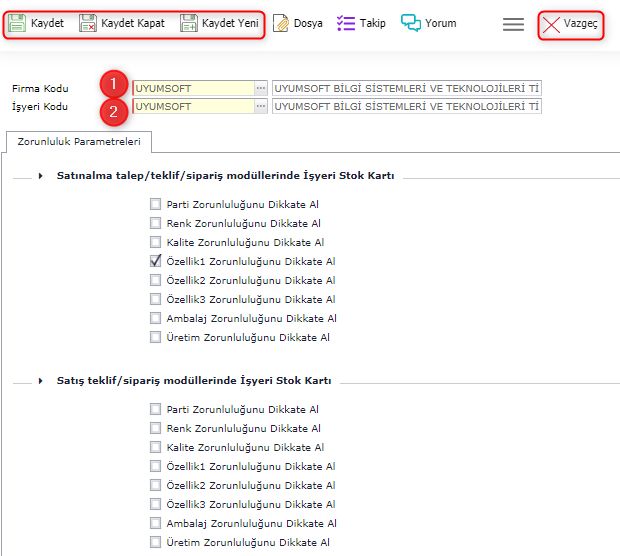Viewport: 620px width, 556px height.
Task: Open Firma Kodu lookup ellipsis button
Action: 261,88
